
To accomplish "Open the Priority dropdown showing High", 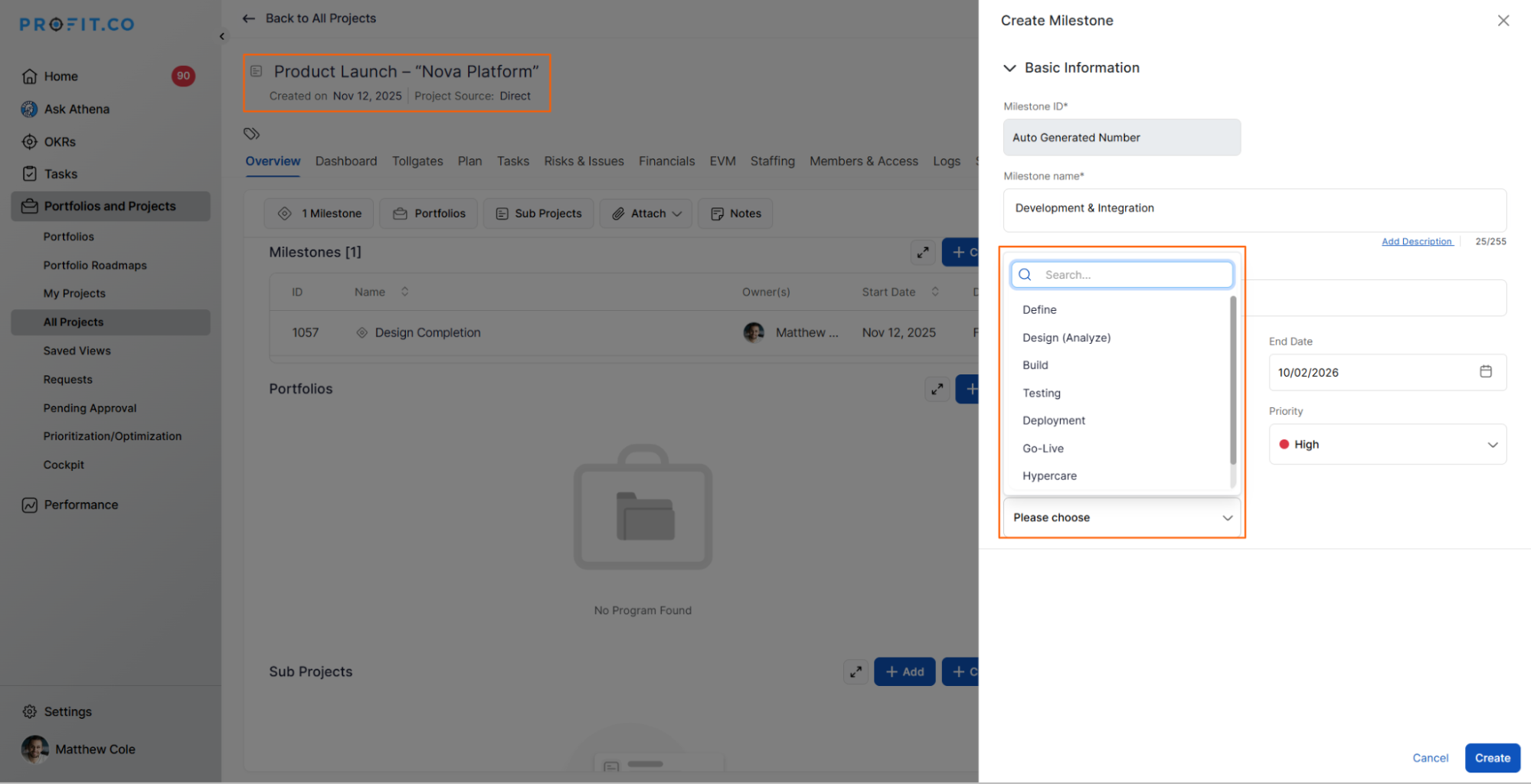I will 1387,444.
